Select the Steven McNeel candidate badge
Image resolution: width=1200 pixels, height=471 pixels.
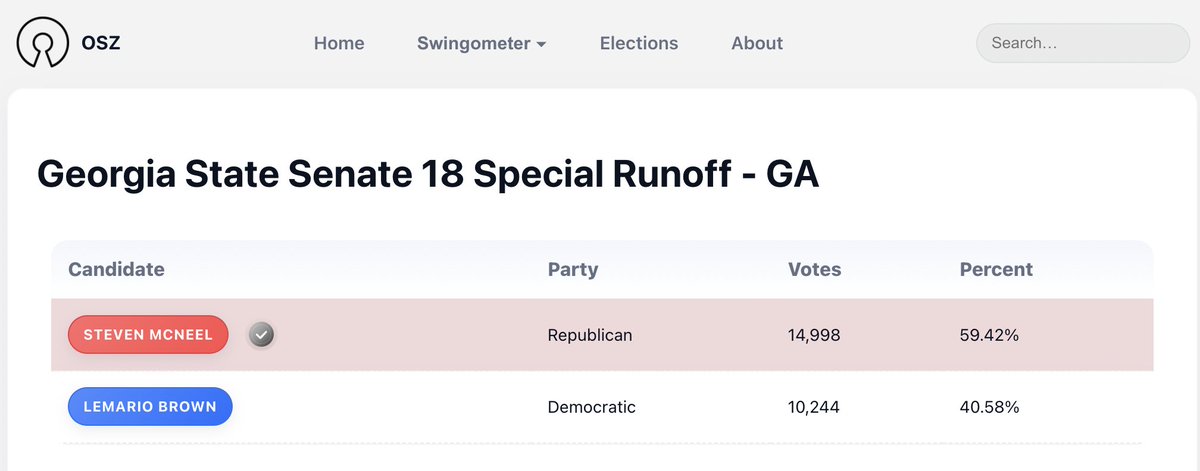tap(148, 335)
